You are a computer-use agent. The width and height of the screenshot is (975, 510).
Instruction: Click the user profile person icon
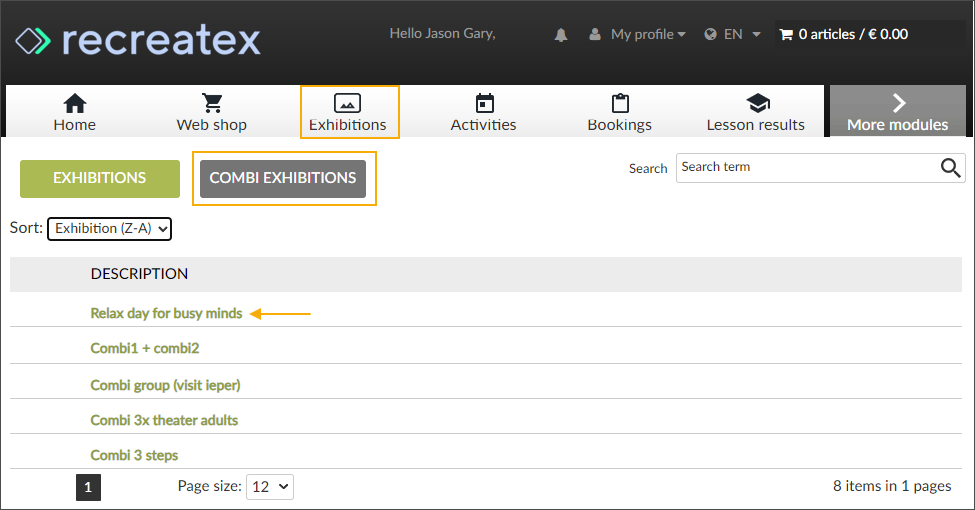(x=595, y=34)
